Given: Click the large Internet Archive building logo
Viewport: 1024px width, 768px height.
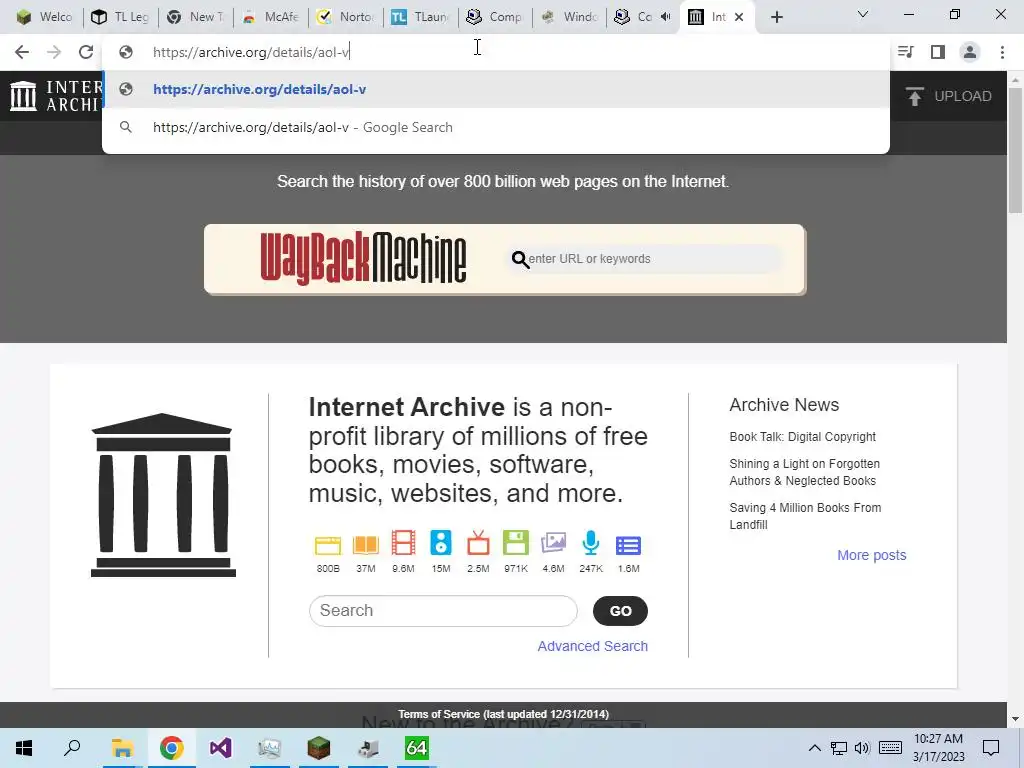Looking at the screenshot, I should [x=163, y=495].
